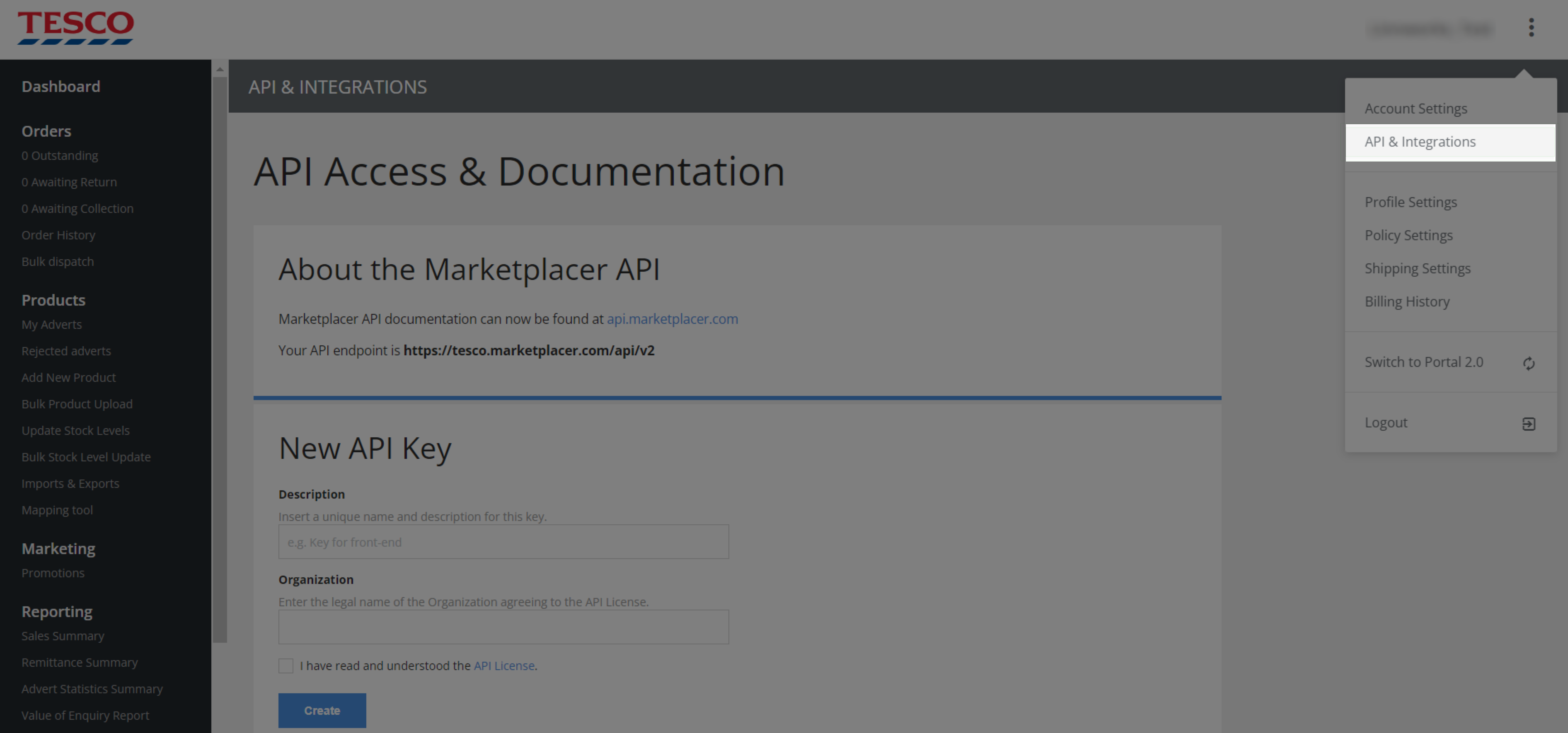
Task: View 0 Outstanding orders
Action: click(x=60, y=156)
